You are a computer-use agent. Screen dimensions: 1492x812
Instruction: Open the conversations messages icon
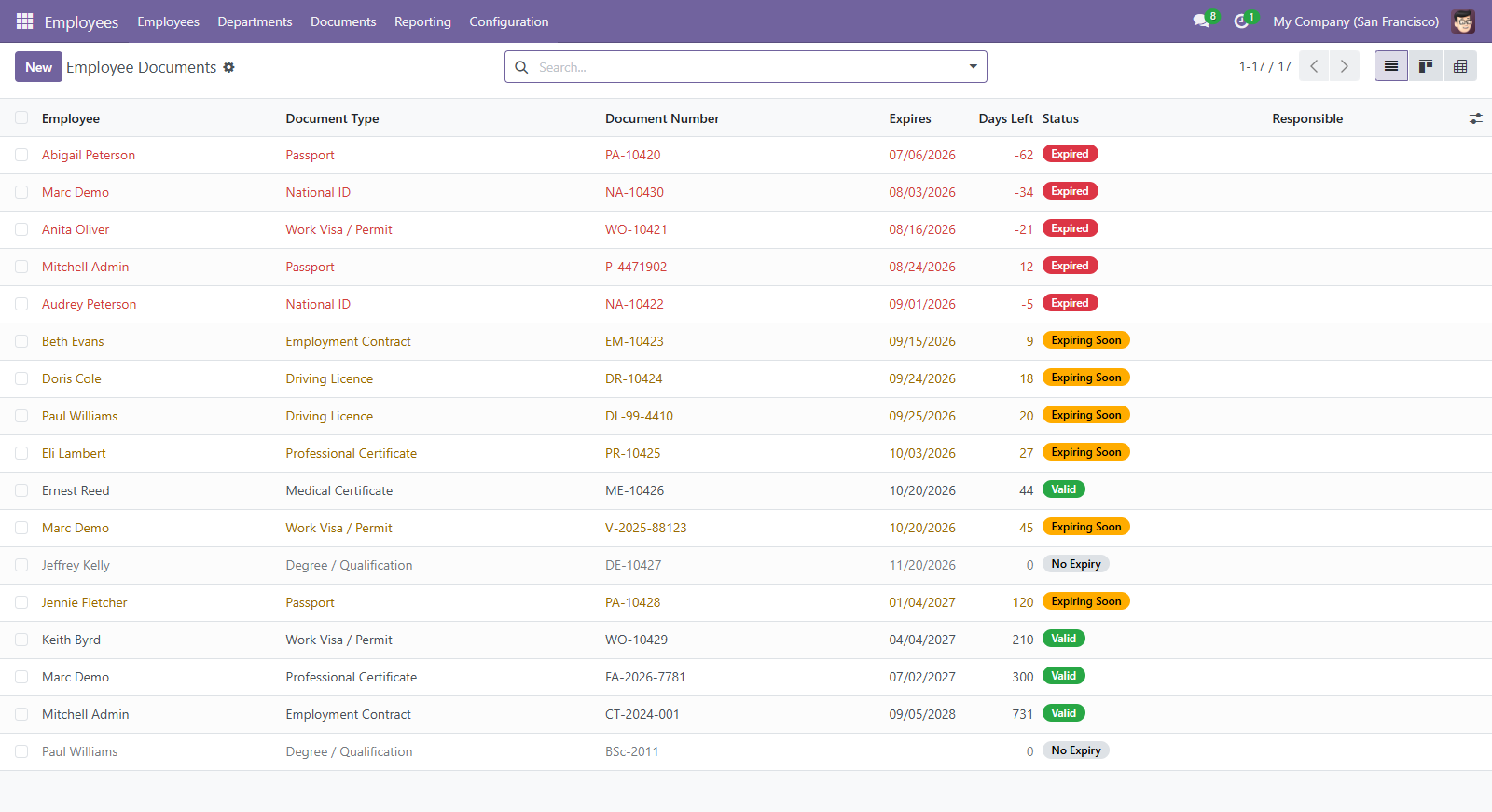pyautogui.click(x=1201, y=21)
